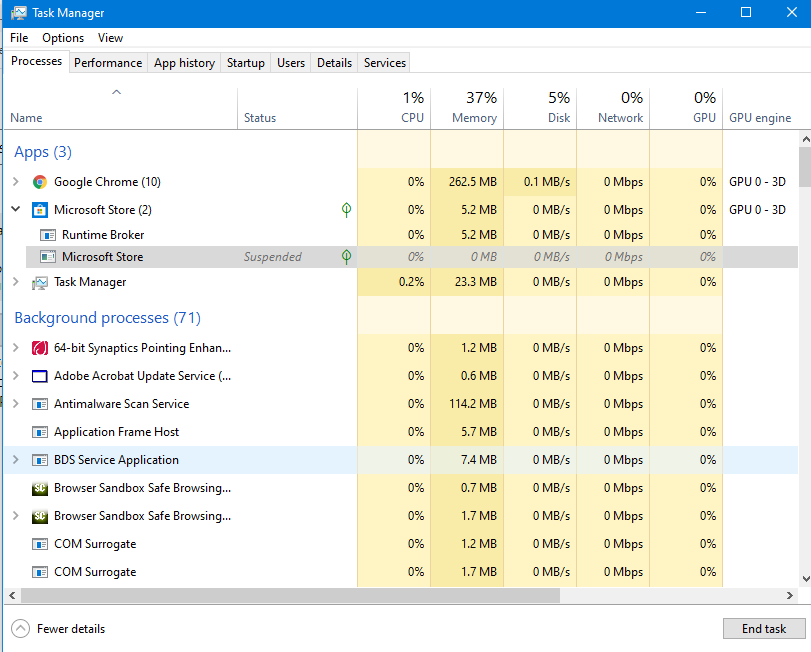This screenshot has width=811, height=652.
Task: Click the End task button
Action: pos(763,629)
